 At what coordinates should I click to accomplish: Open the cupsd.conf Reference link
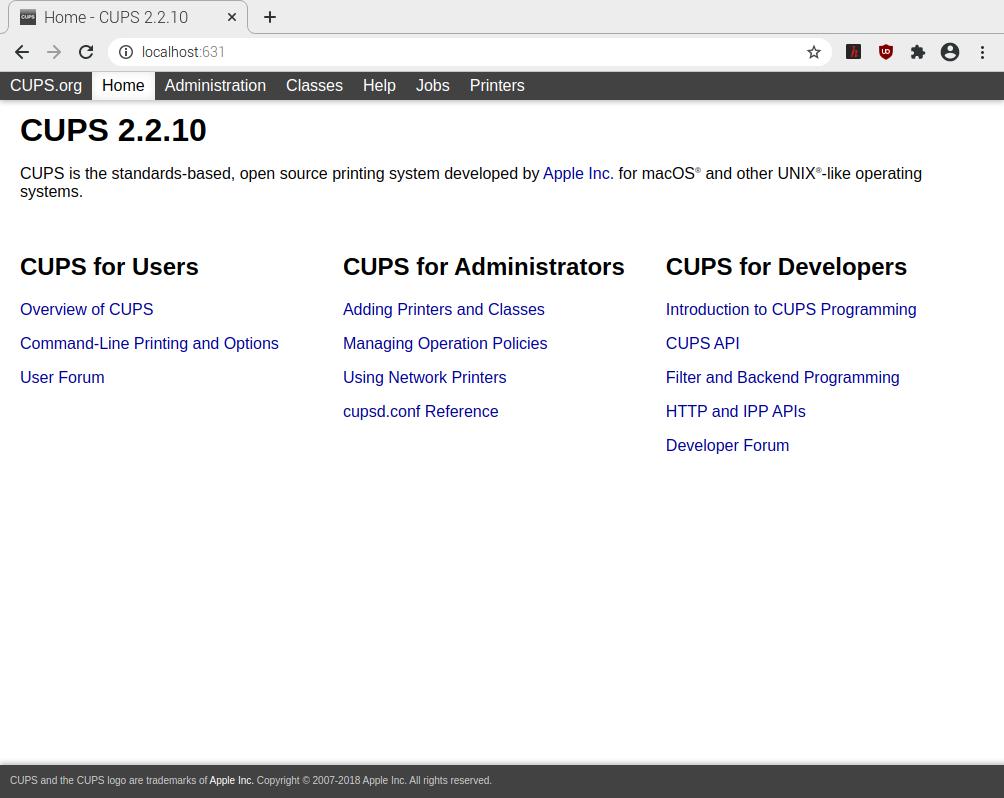(x=420, y=411)
